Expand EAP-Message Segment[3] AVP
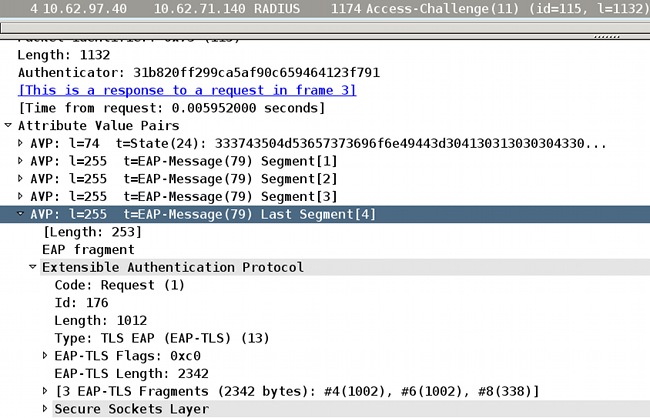The height and width of the screenshot is (418, 650). pos(21,196)
